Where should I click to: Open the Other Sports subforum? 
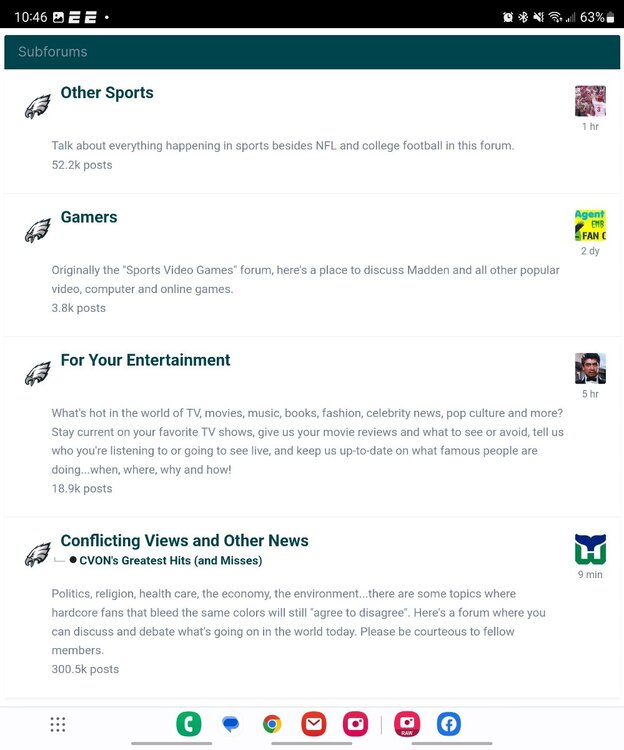pos(107,93)
